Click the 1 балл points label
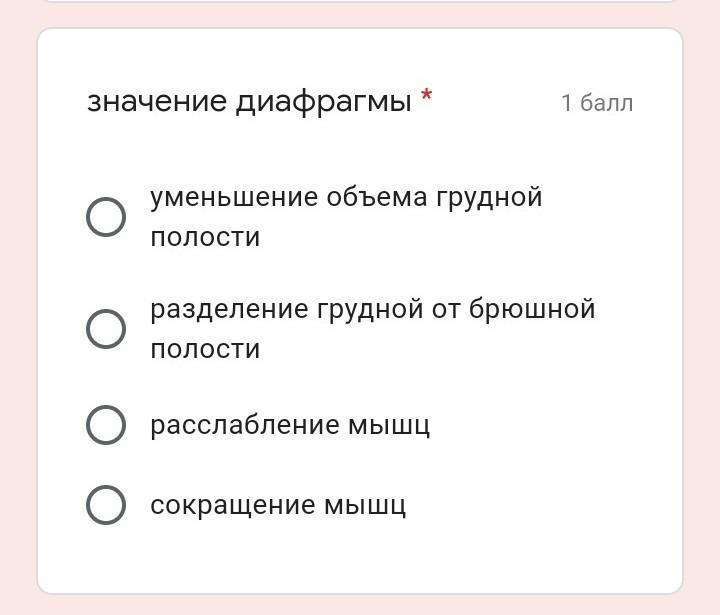The height and width of the screenshot is (615, 720). 597,103
